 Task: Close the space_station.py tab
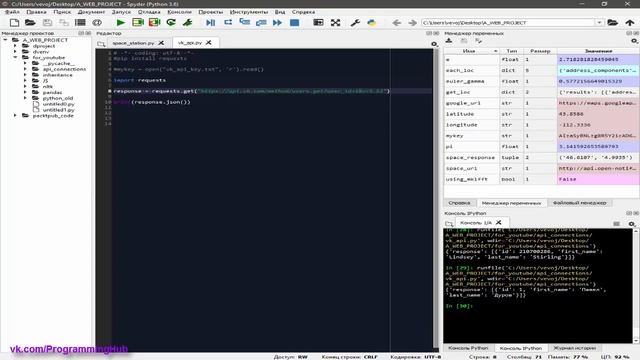[161, 42]
